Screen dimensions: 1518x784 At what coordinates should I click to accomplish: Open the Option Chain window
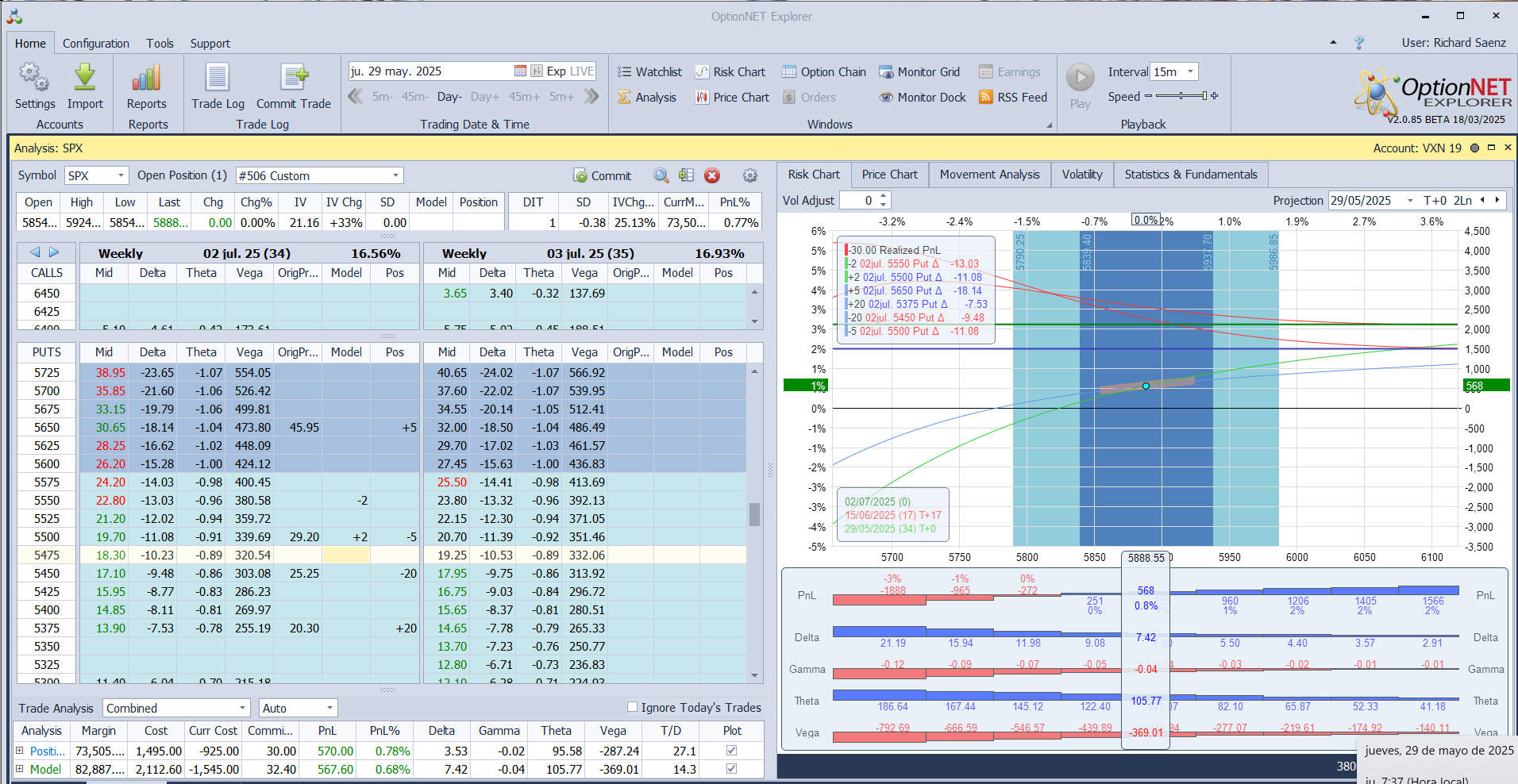(x=824, y=72)
